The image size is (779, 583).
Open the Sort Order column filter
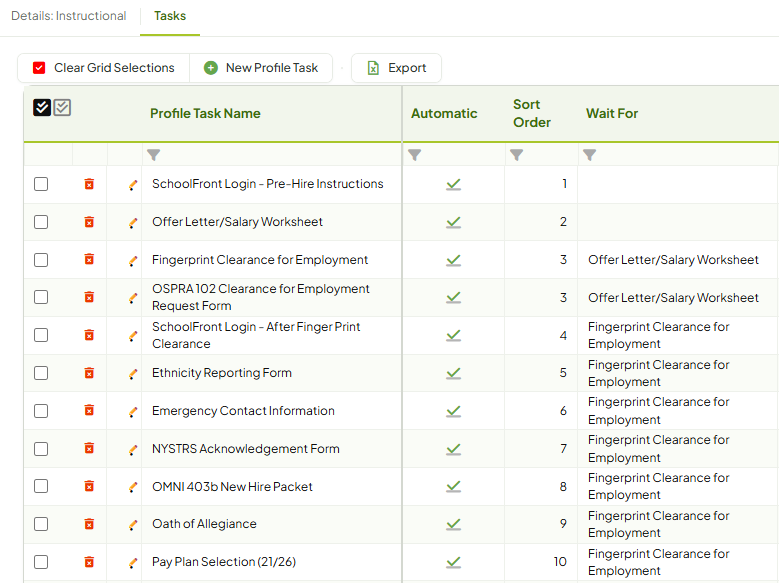(517, 155)
